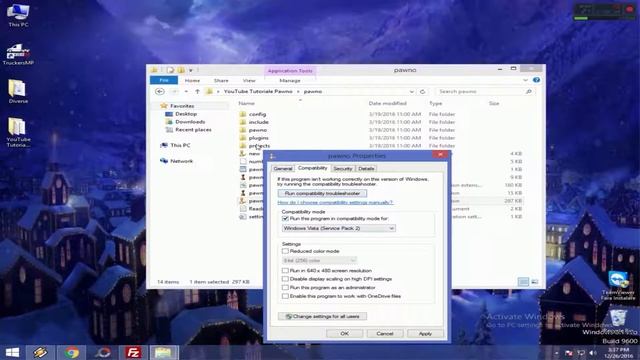Open the General tab in Properties

(x=282, y=169)
